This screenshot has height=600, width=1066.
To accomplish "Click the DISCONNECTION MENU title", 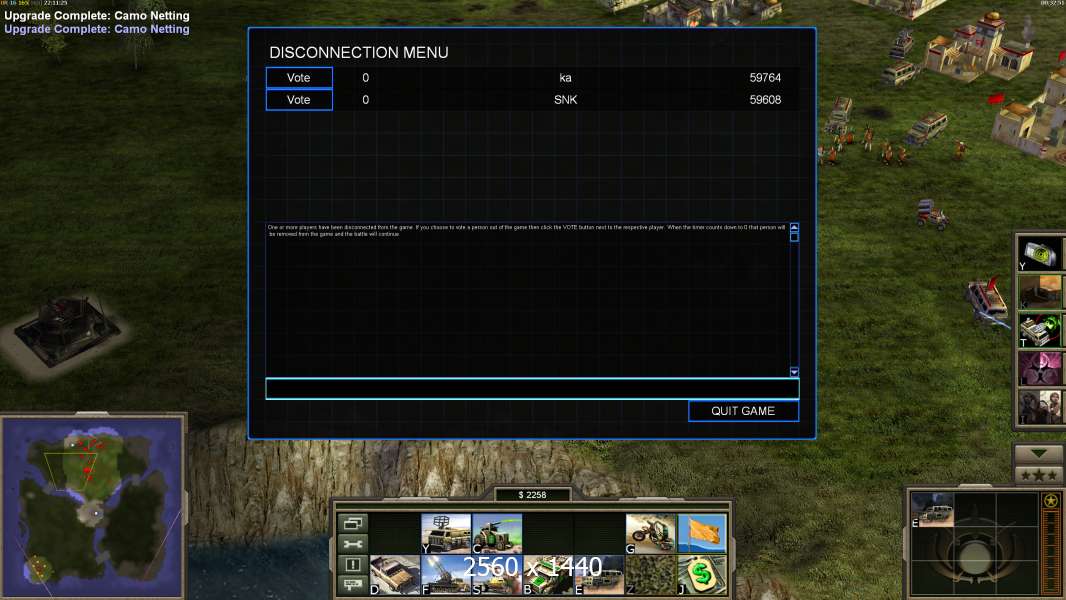I will coord(359,52).
